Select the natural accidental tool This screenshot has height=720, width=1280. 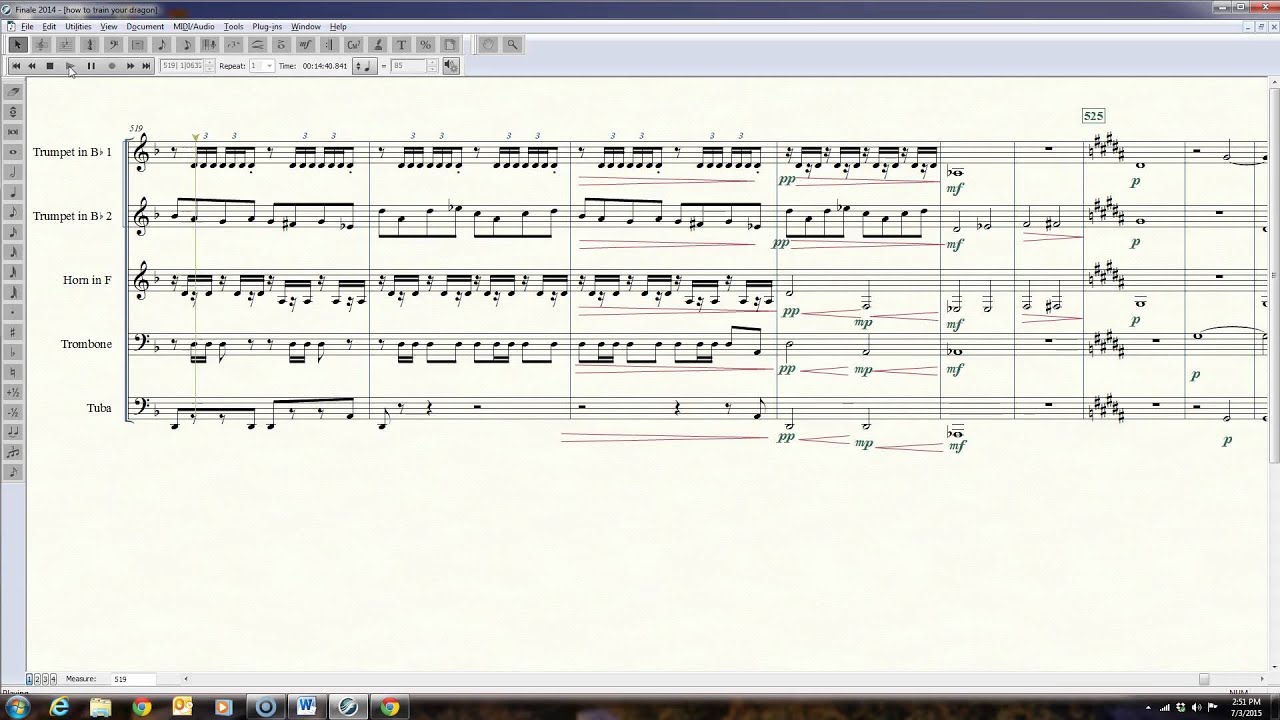(13, 372)
